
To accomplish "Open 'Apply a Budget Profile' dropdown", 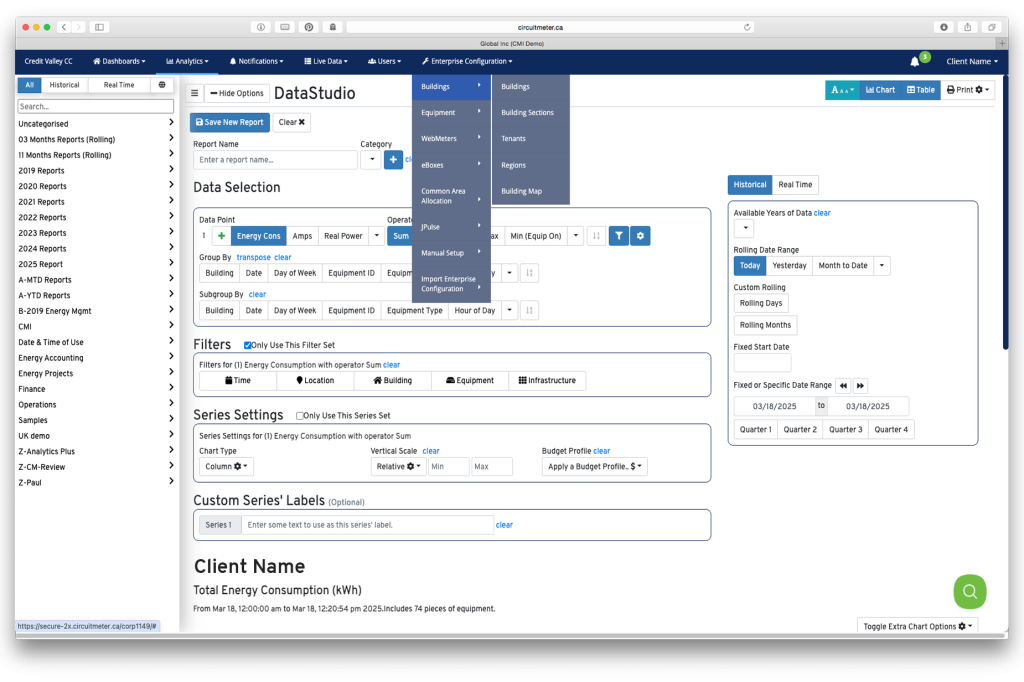I will tap(594, 466).
